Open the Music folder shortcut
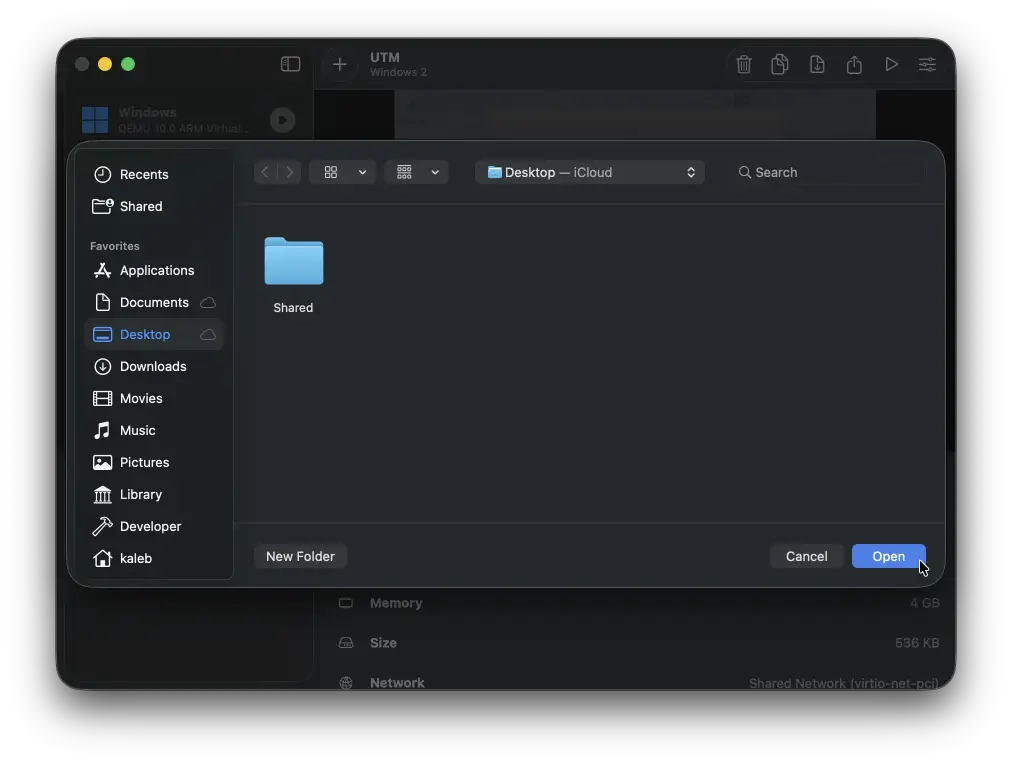The image size is (1012, 764). (x=154, y=430)
